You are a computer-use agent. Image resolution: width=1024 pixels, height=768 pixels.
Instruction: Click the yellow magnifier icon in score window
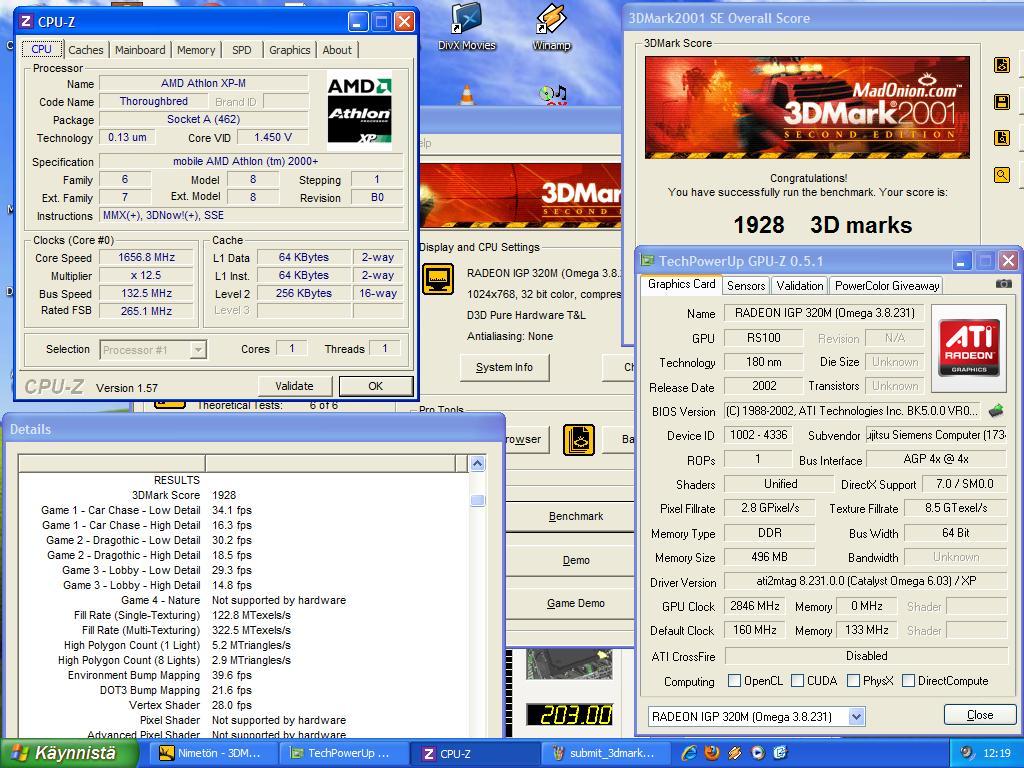click(x=1002, y=174)
